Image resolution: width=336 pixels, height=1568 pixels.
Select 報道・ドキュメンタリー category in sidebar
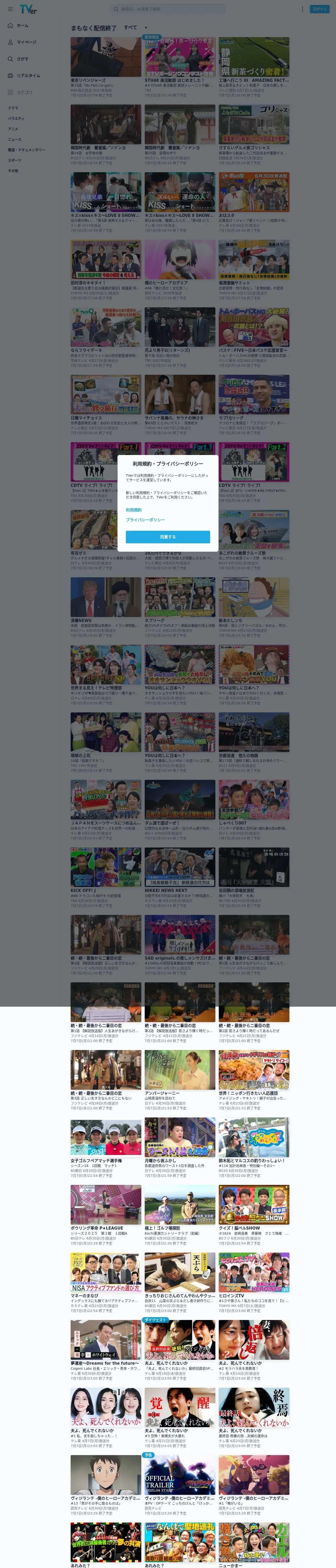coord(26,150)
